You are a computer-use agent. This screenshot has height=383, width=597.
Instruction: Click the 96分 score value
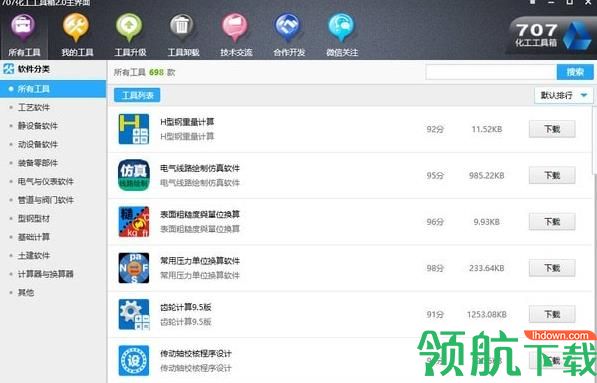coord(435,222)
